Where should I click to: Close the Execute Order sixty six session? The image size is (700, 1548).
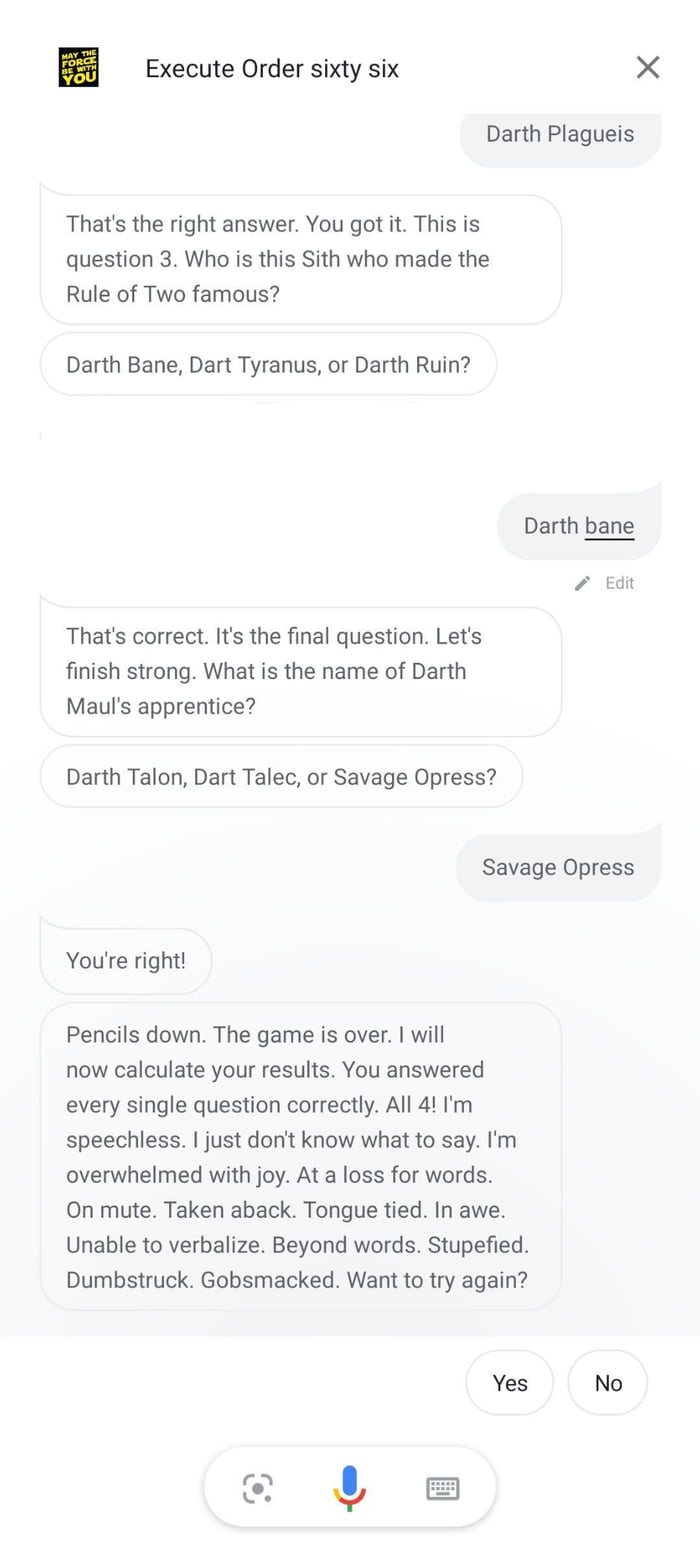648,67
